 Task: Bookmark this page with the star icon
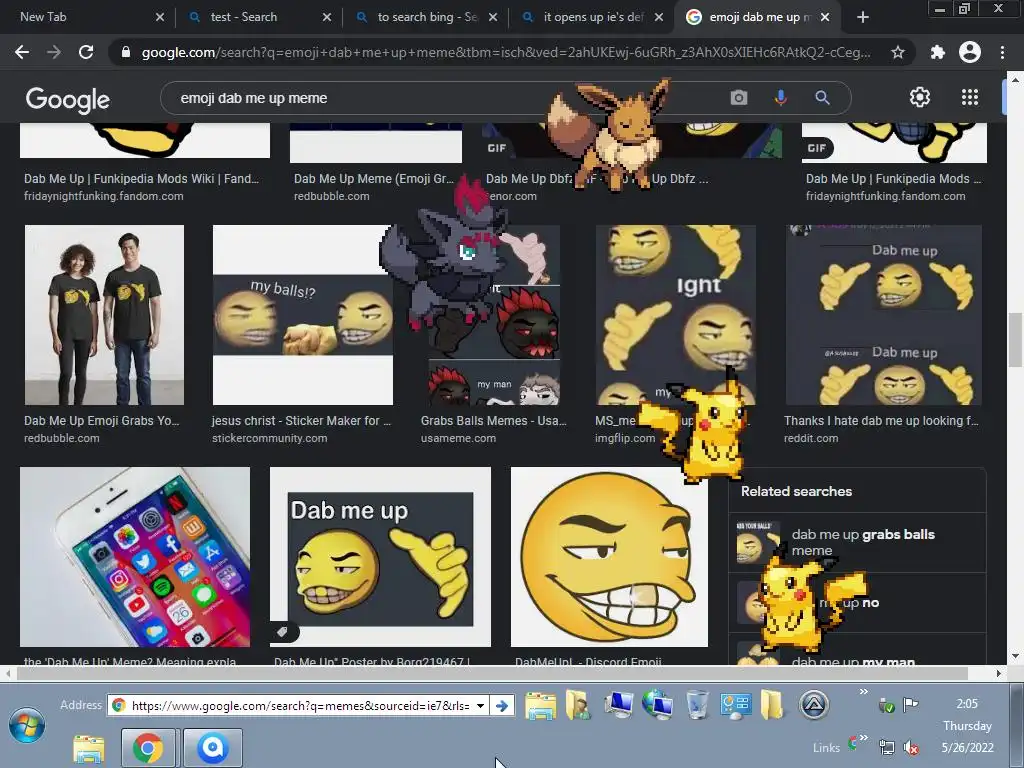(898, 52)
